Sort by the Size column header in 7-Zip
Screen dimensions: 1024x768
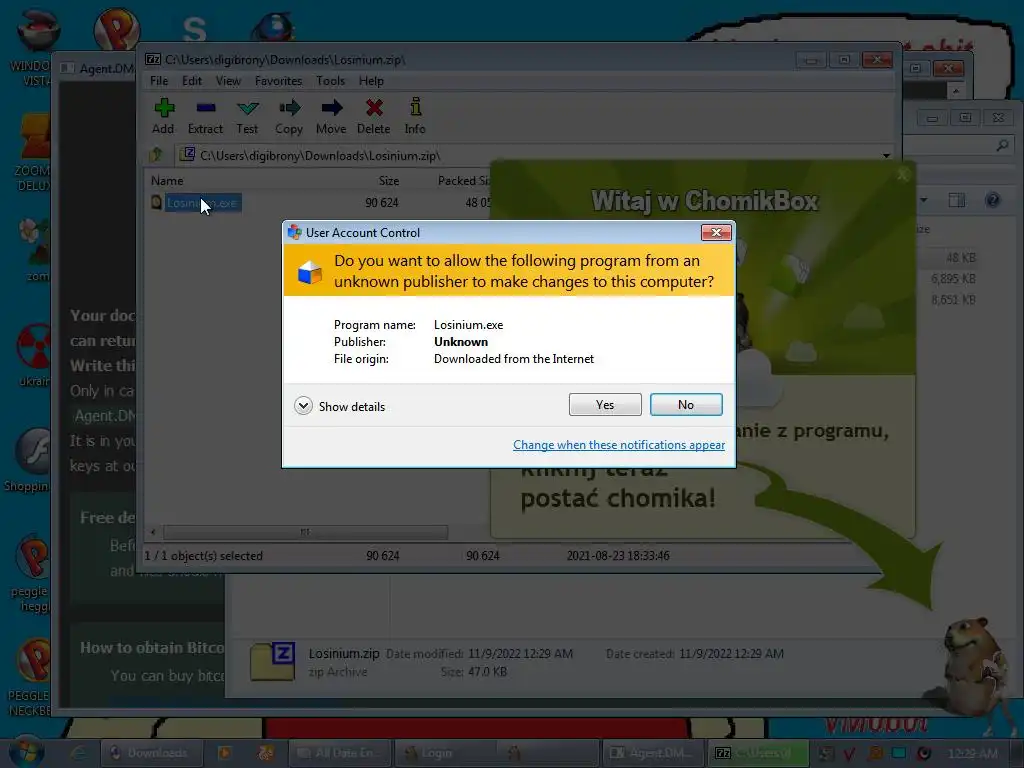(x=389, y=181)
